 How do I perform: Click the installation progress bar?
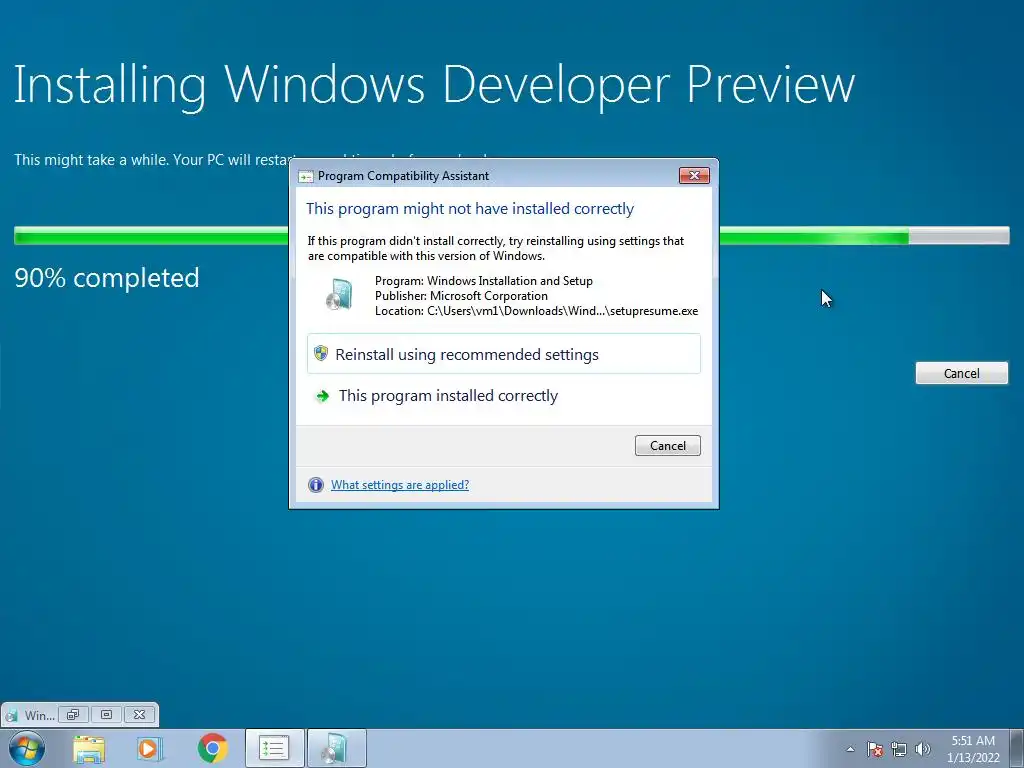511,235
